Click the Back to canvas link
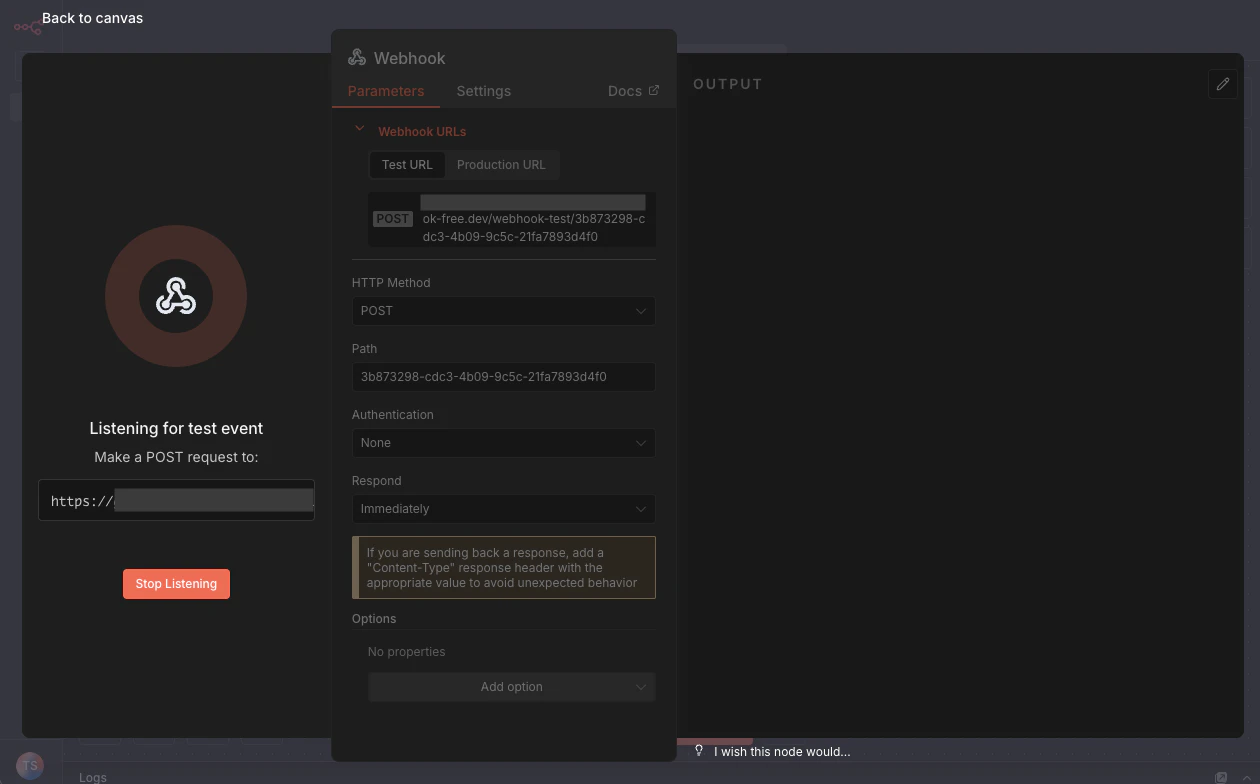1260x784 pixels. tap(92, 18)
